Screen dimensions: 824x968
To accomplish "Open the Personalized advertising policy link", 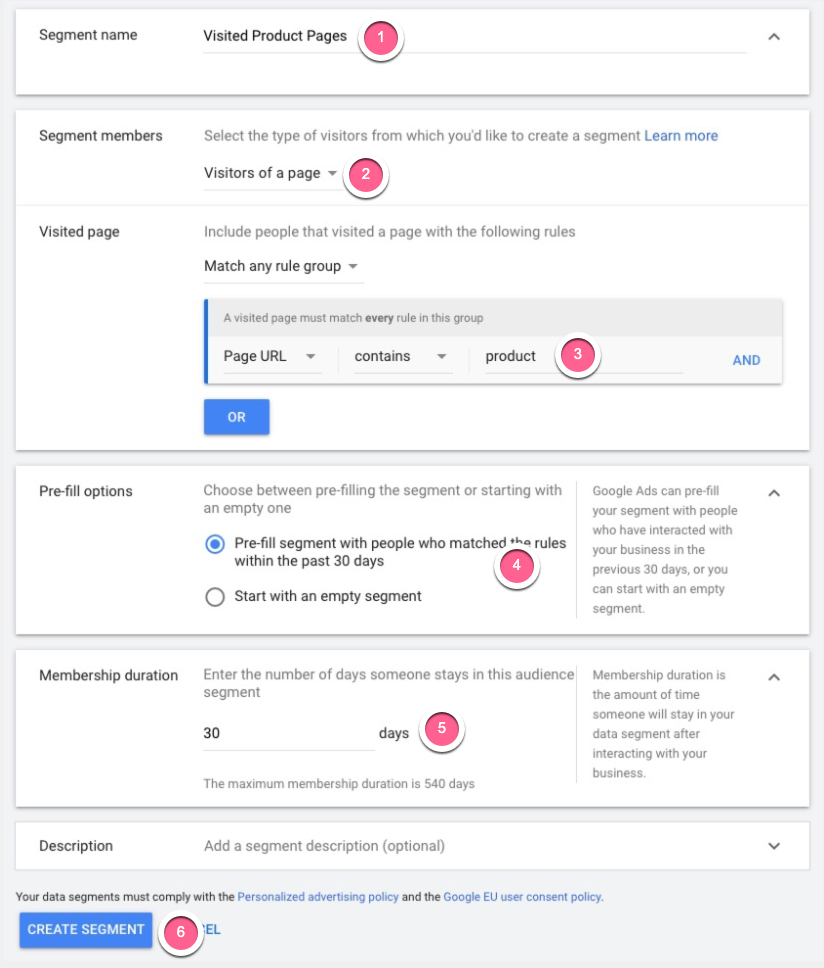I will [x=317, y=897].
